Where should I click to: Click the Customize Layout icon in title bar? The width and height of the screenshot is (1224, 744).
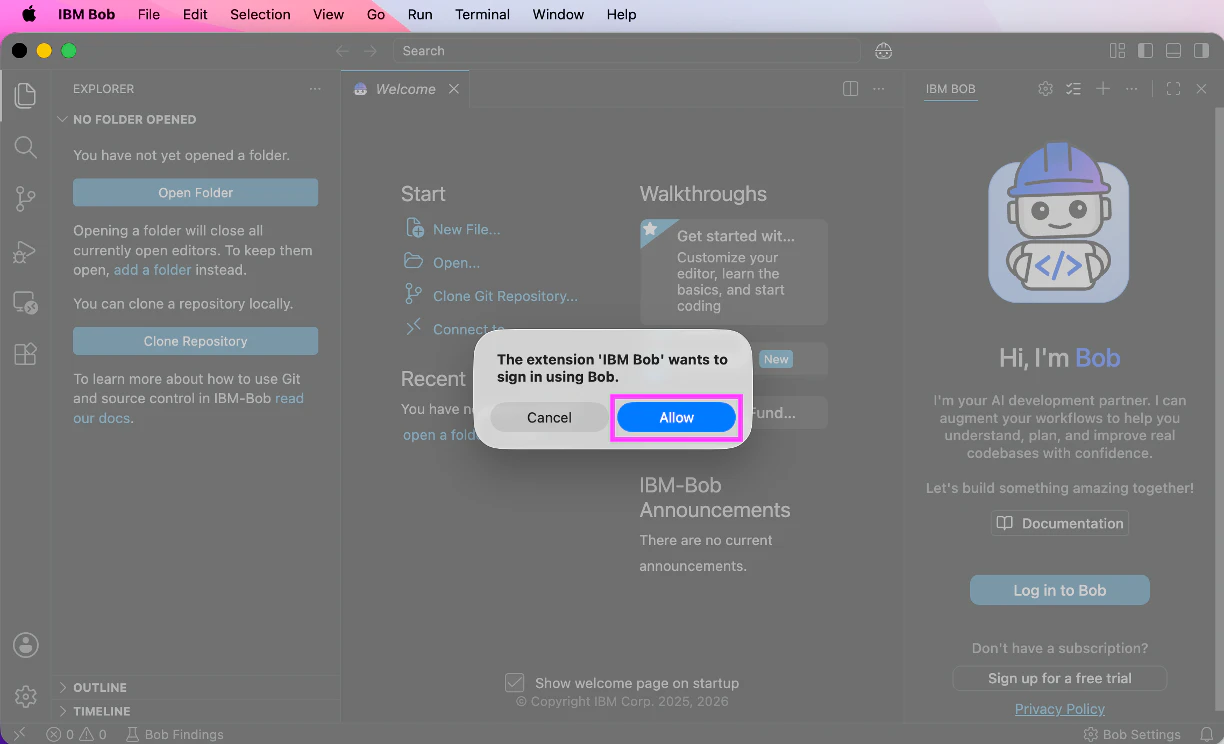(1118, 51)
